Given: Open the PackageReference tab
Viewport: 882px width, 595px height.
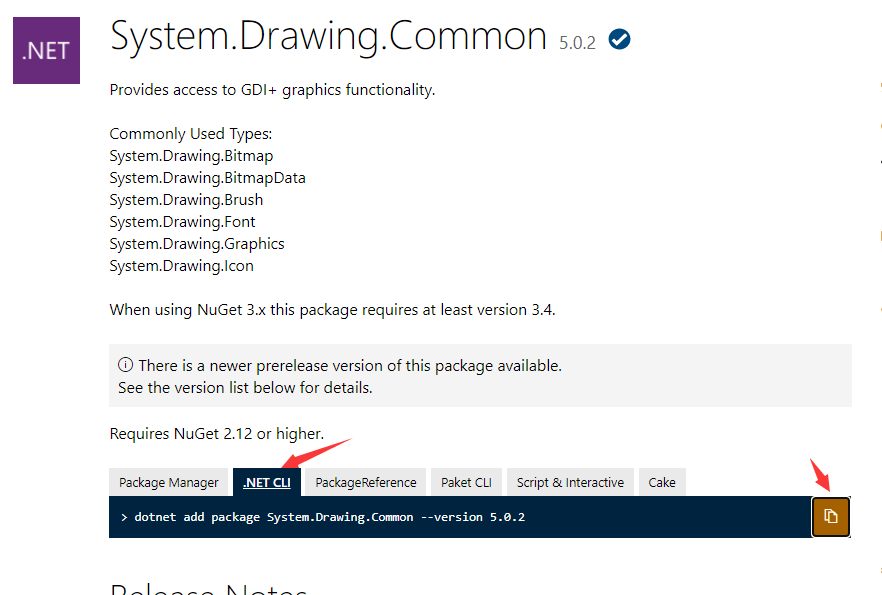Looking at the screenshot, I should [364, 481].
